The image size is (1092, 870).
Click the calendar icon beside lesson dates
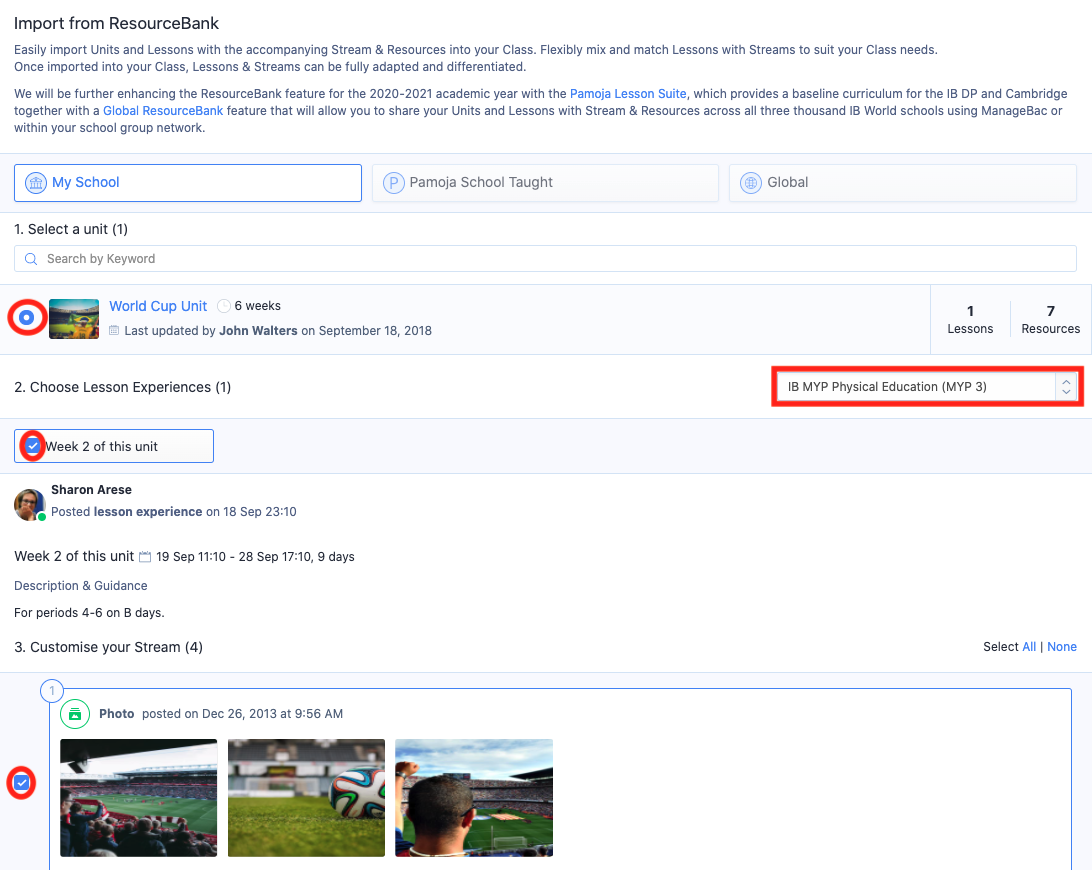coord(145,557)
